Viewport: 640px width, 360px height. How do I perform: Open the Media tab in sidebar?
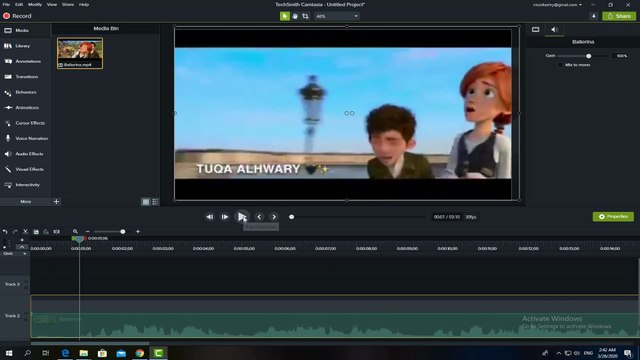(x=16, y=31)
